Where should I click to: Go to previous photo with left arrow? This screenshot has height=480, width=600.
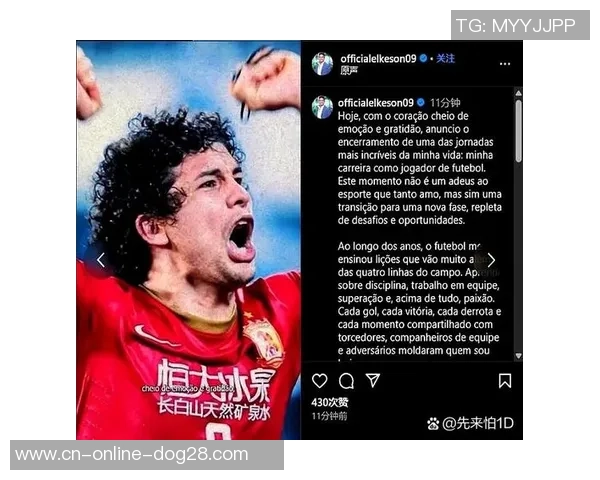pyautogui.click(x=101, y=260)
